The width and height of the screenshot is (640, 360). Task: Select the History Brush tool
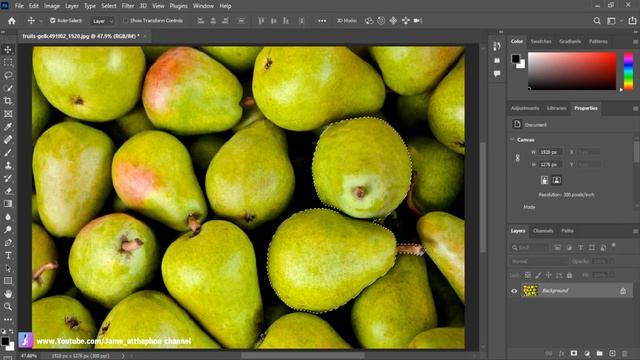8,178
